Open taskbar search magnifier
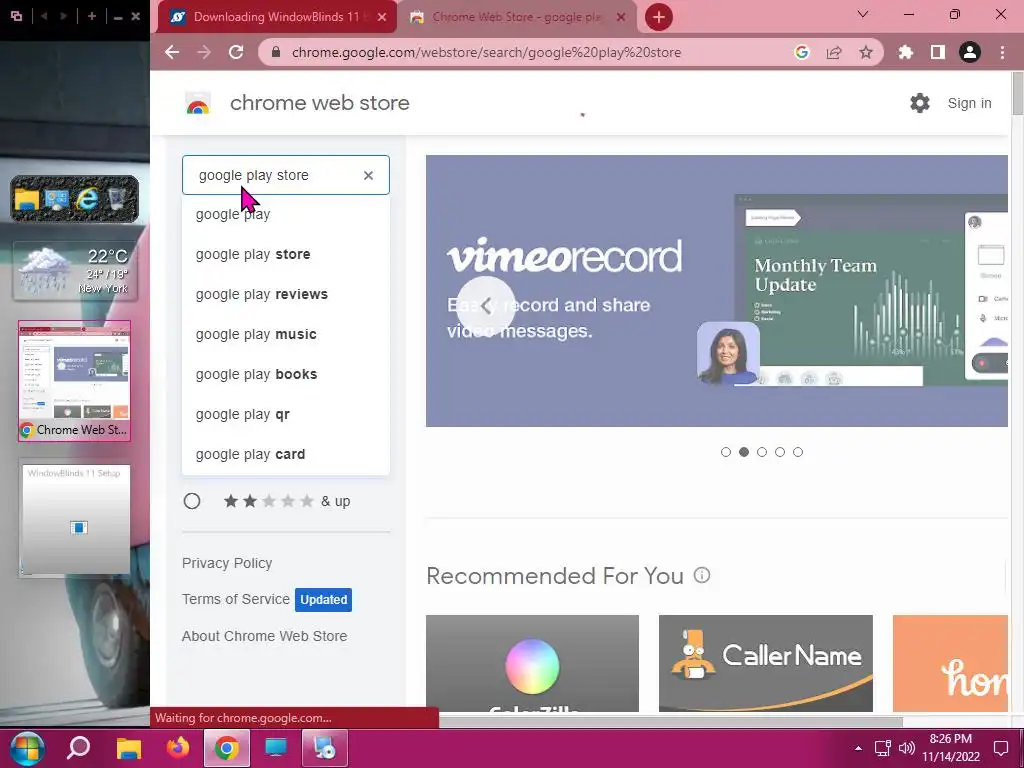Viewport: 1024px width, 768px height. 78,748
